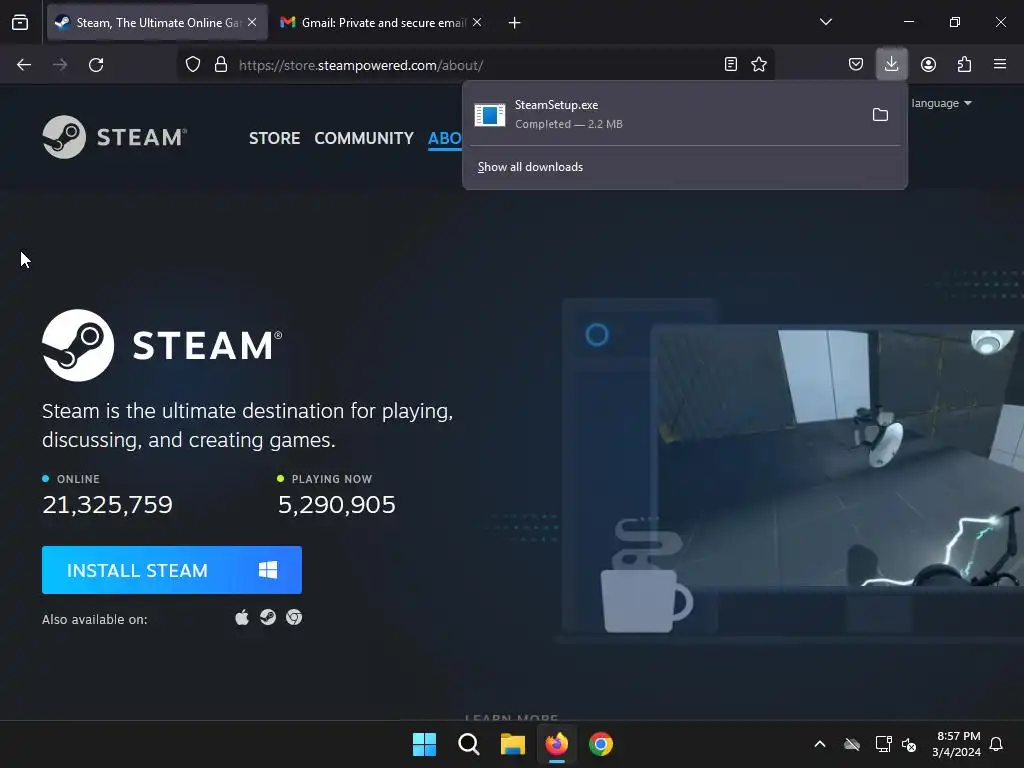
Task: Show site security padlock info
Action: [x=221, y=65]
